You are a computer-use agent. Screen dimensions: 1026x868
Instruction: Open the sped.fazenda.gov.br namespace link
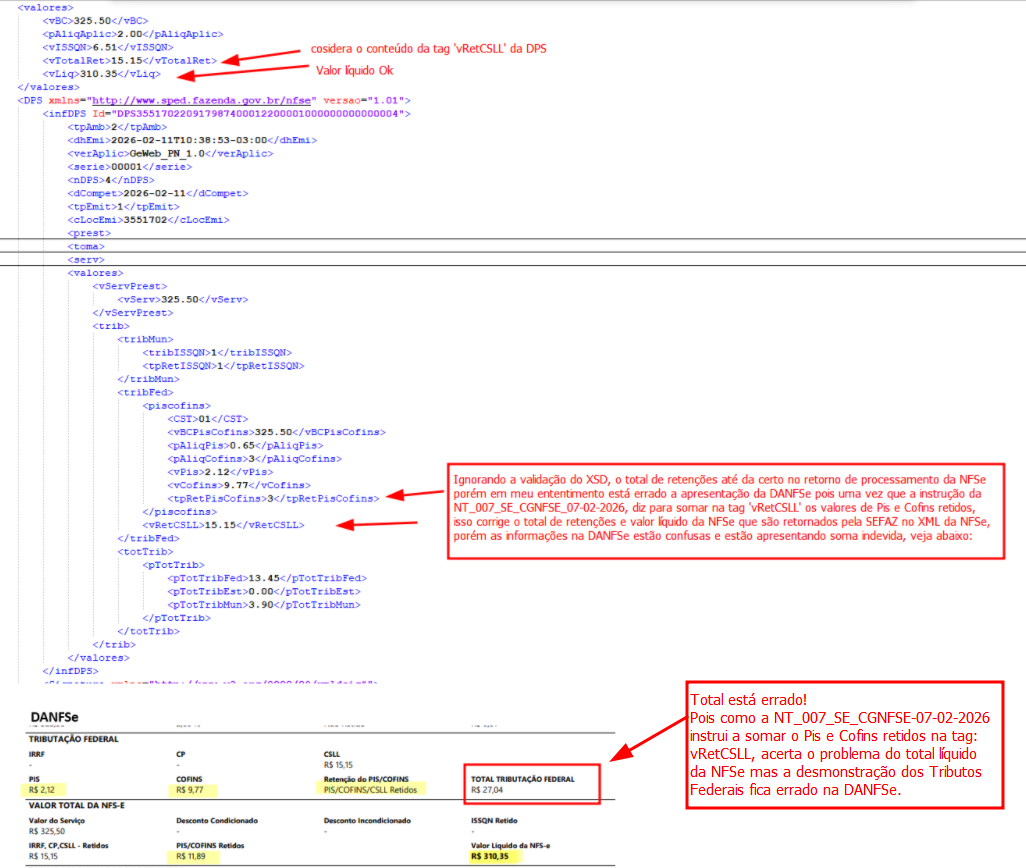point(202,101)
